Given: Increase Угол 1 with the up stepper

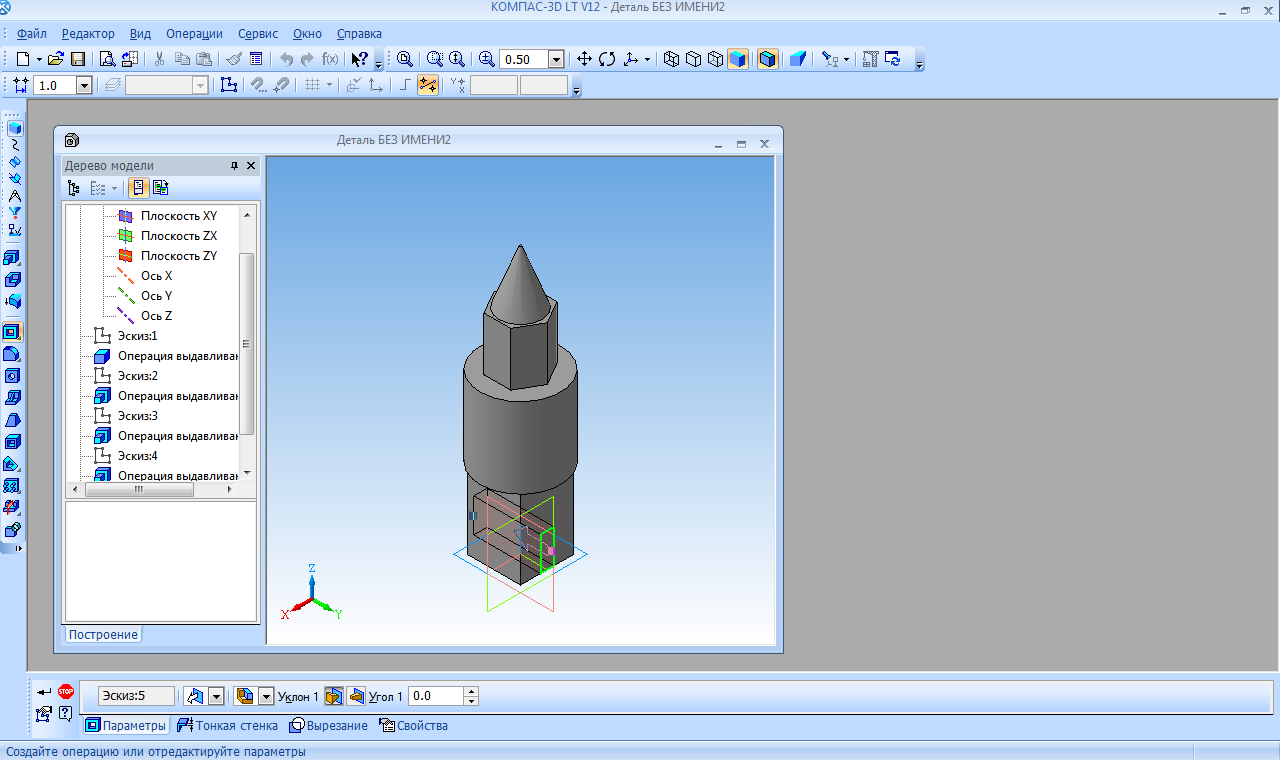Looking at the screenshot, I should click(x=472, y=692).
